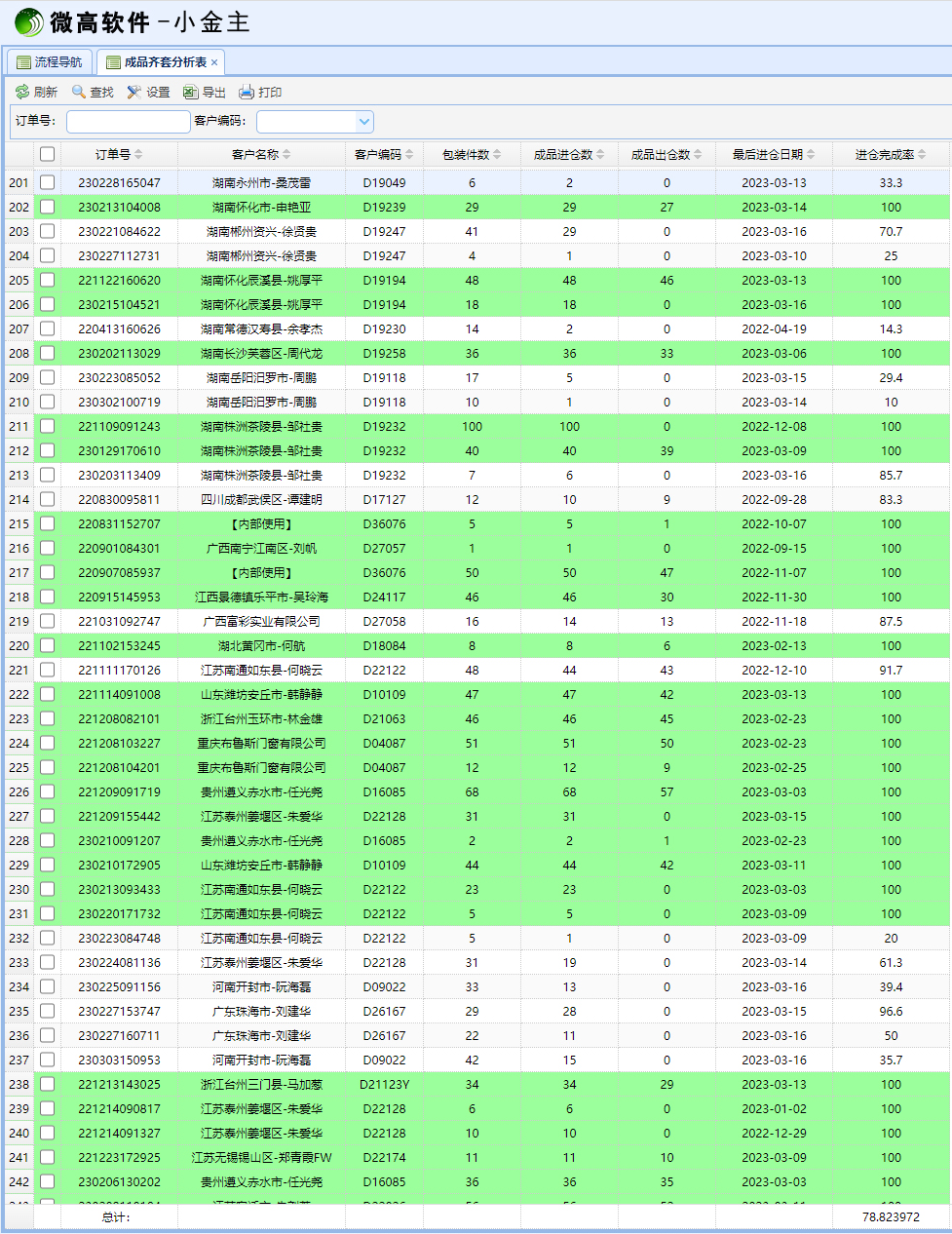952x1234 pixels.
Task: Click inside the 订单号 input field
Action: (128, 122)
